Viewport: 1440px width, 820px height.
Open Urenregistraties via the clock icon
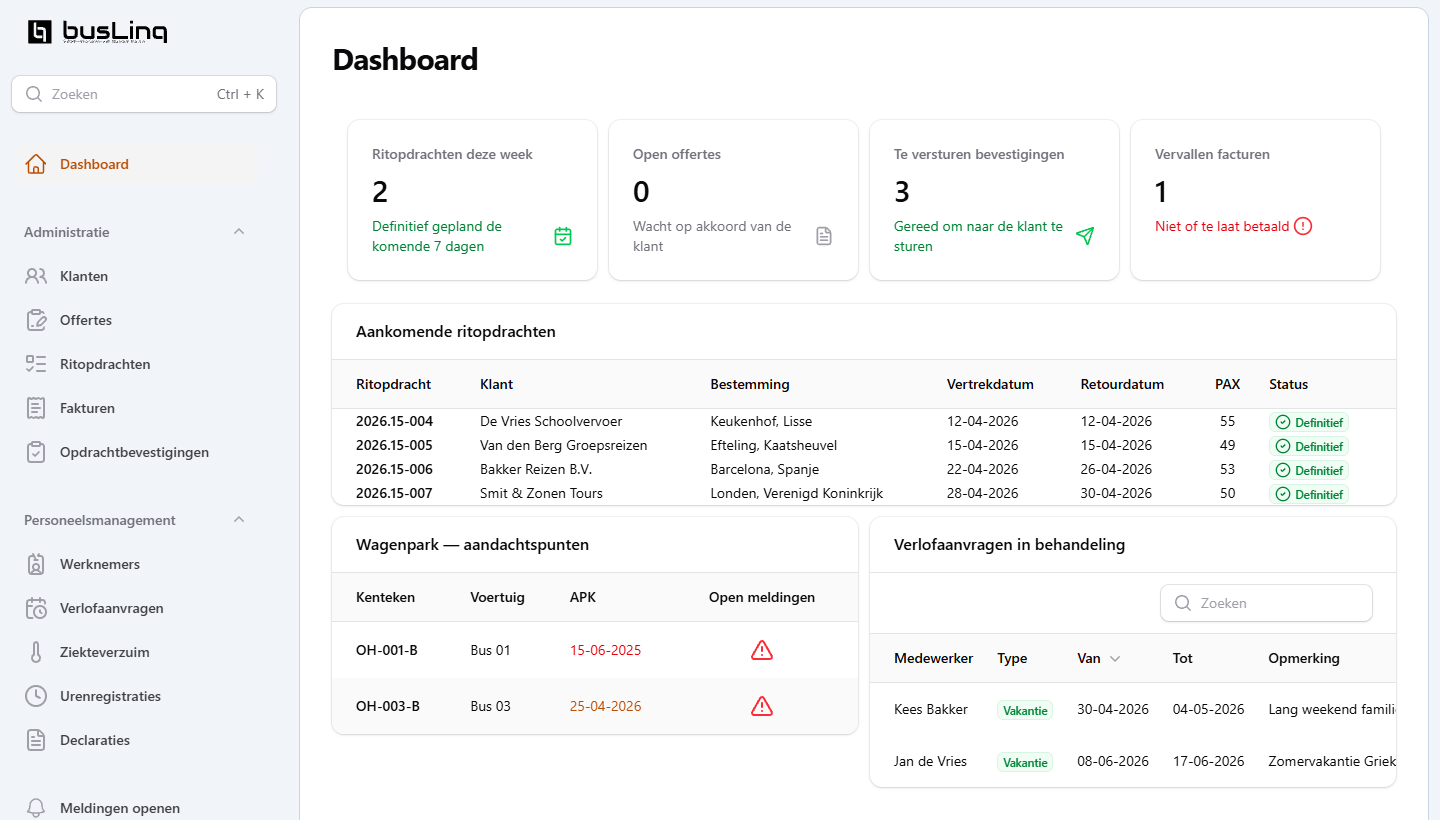click(x=35, y=696)
